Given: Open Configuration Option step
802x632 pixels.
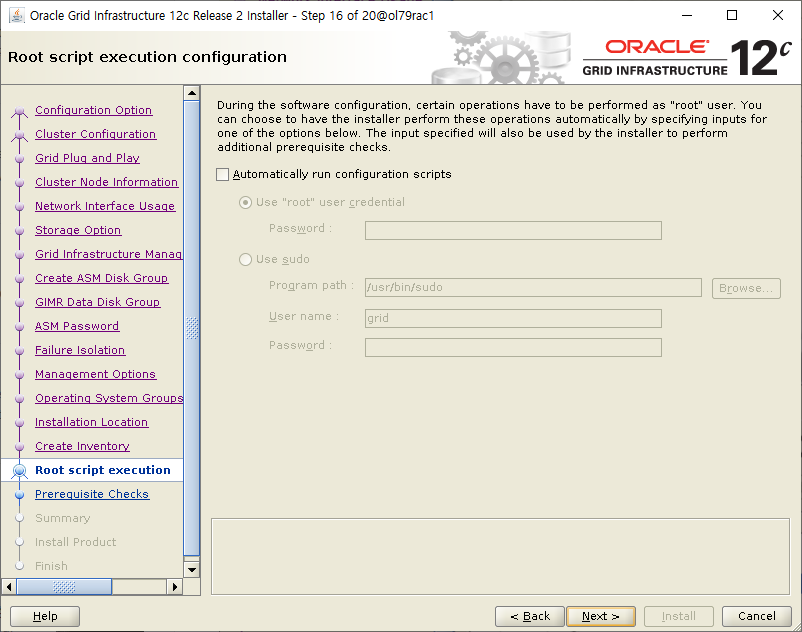Looking at the screenshot, I should coord(94,110).
